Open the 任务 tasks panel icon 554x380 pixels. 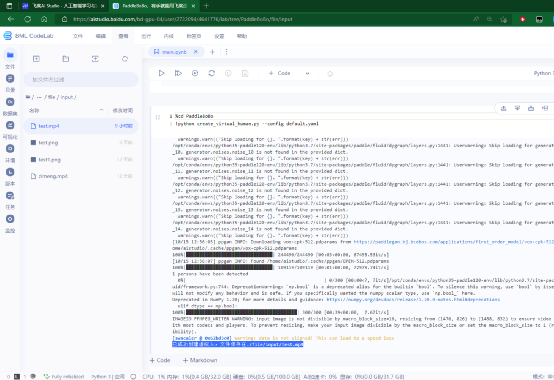(x=10, y=195)
